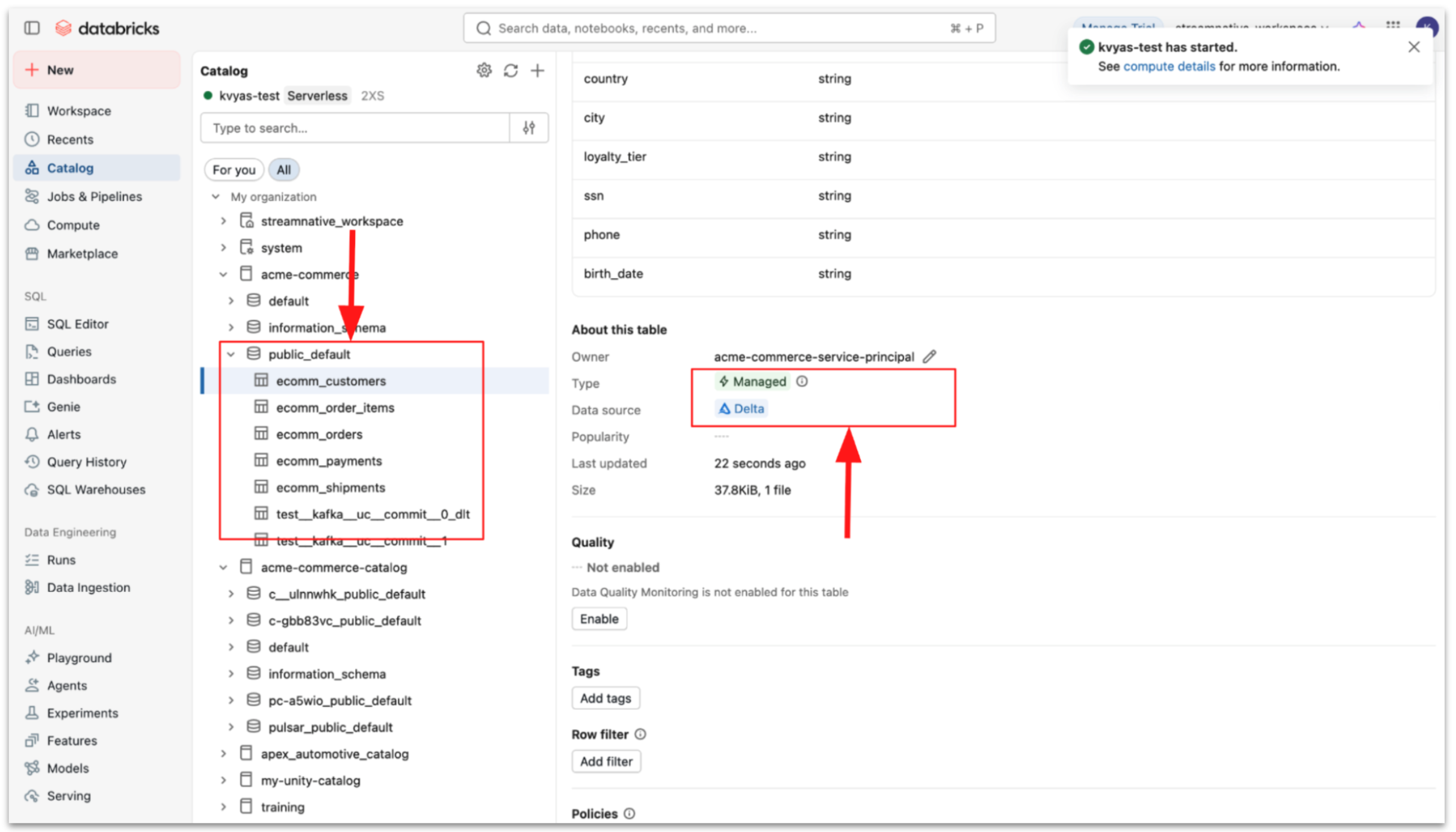Open the compute details link

(x=1169, y=66)
